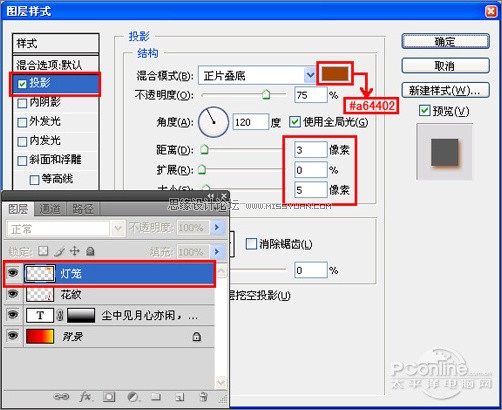Hide the 花纹 layer via eye icon
502x410 pixels.
[x=13, y=294]
